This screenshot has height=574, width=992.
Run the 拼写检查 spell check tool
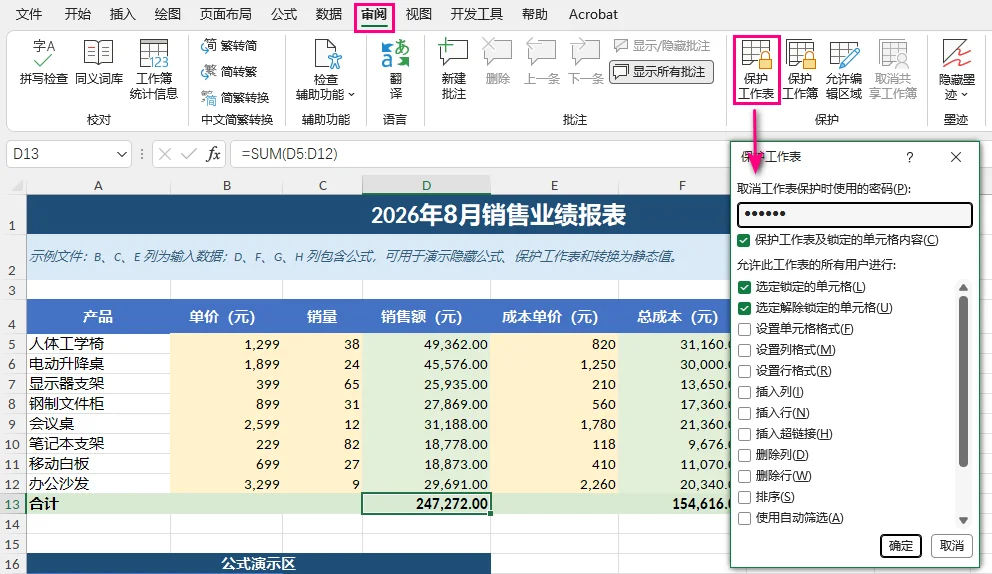click(x=43, y=61)
